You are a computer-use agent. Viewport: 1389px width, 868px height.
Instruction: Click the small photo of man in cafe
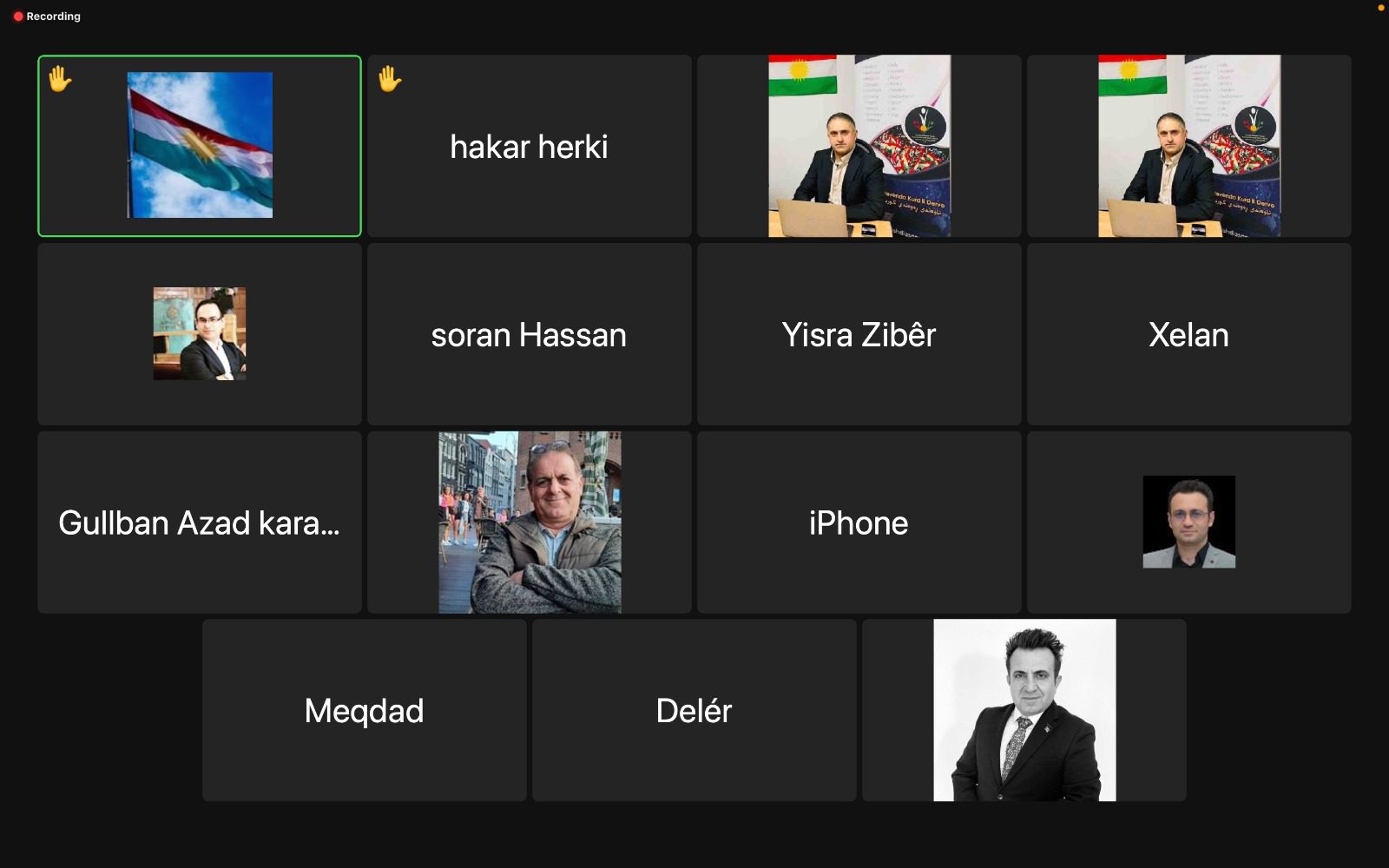point(200,333)
